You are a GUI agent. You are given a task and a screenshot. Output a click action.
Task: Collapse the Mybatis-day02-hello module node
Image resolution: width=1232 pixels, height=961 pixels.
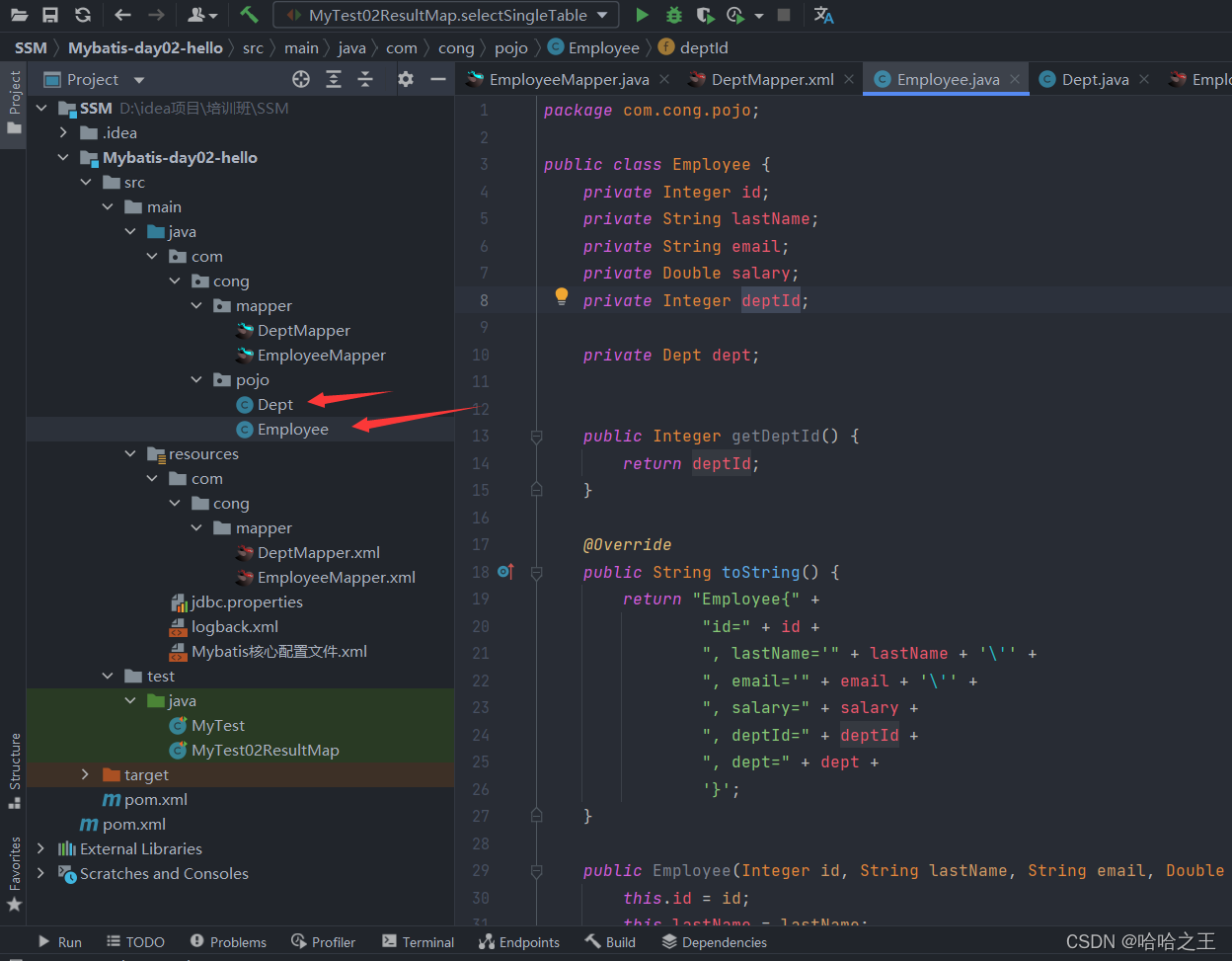[x=64, y=157]
